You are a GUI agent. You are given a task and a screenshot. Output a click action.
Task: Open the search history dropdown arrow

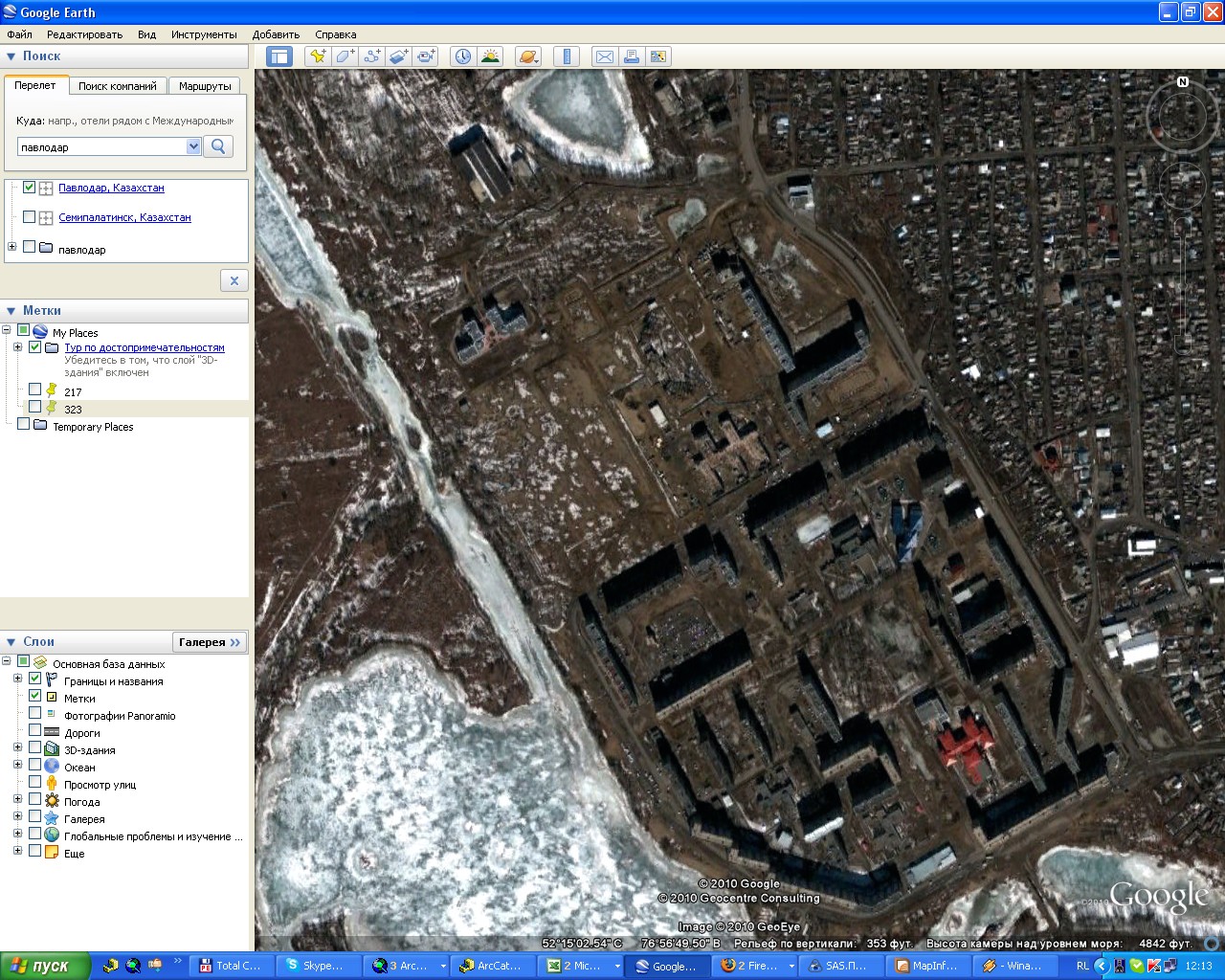click(193, 146)
